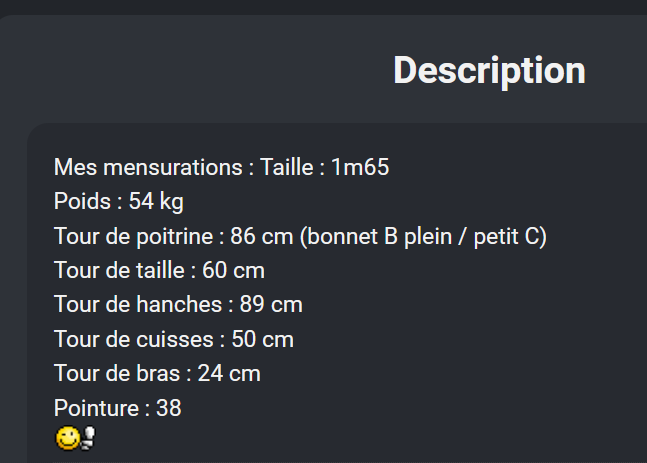Select the '60 cm' waist value
Image resolution: width=647 pixels, height=463 pixels.
233,271
